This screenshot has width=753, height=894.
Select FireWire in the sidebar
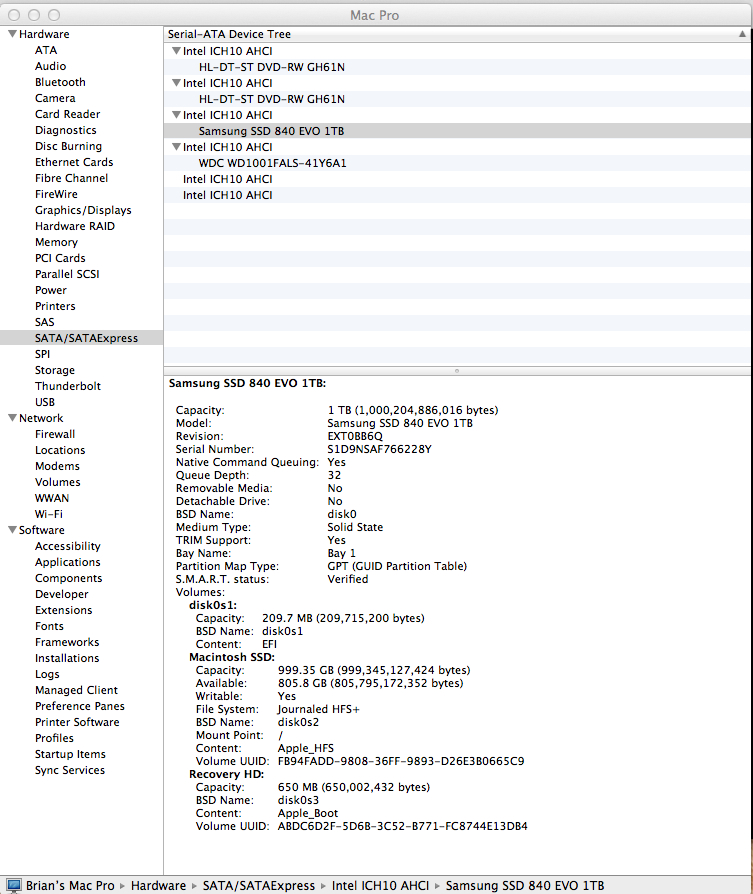pos(56,194)
